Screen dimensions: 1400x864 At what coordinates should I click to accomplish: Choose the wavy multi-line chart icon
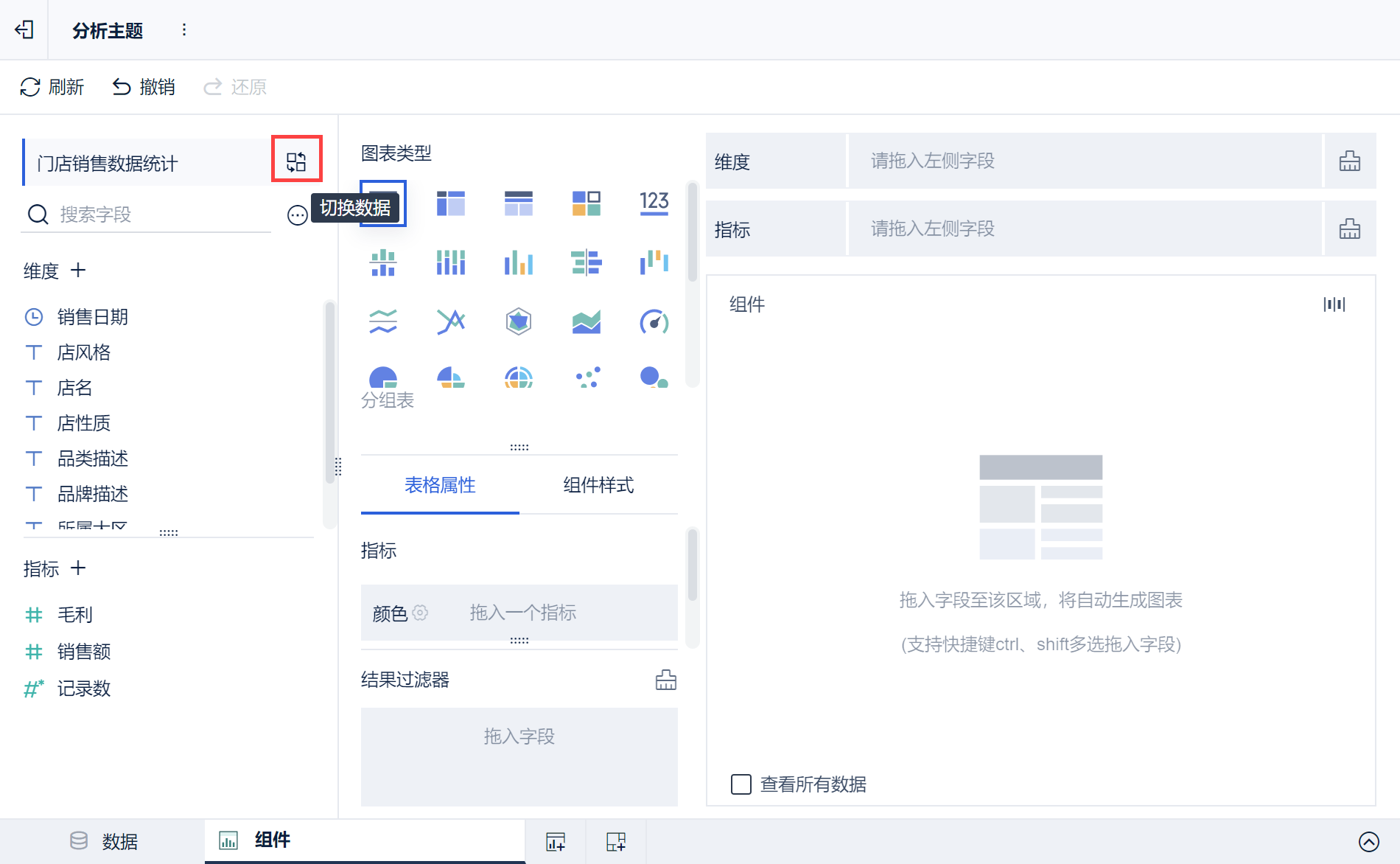(x=383, y=321)
